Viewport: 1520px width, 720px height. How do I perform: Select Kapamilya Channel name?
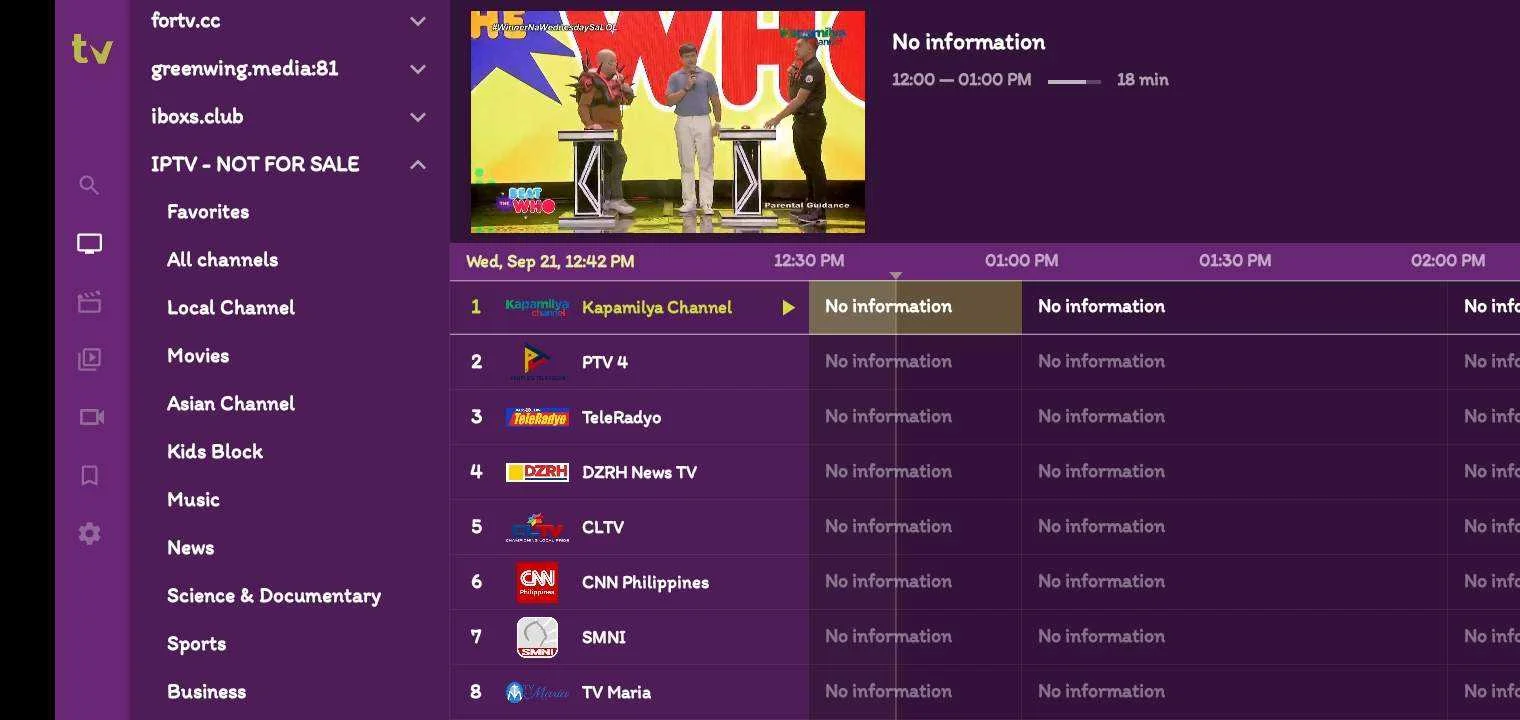point(657,307)
